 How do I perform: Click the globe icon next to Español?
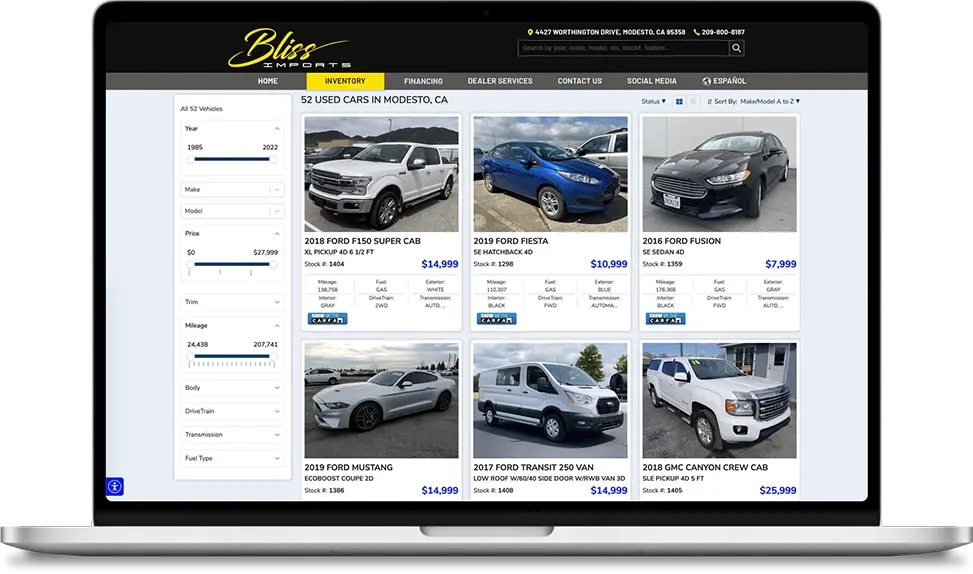click(706, 81)
